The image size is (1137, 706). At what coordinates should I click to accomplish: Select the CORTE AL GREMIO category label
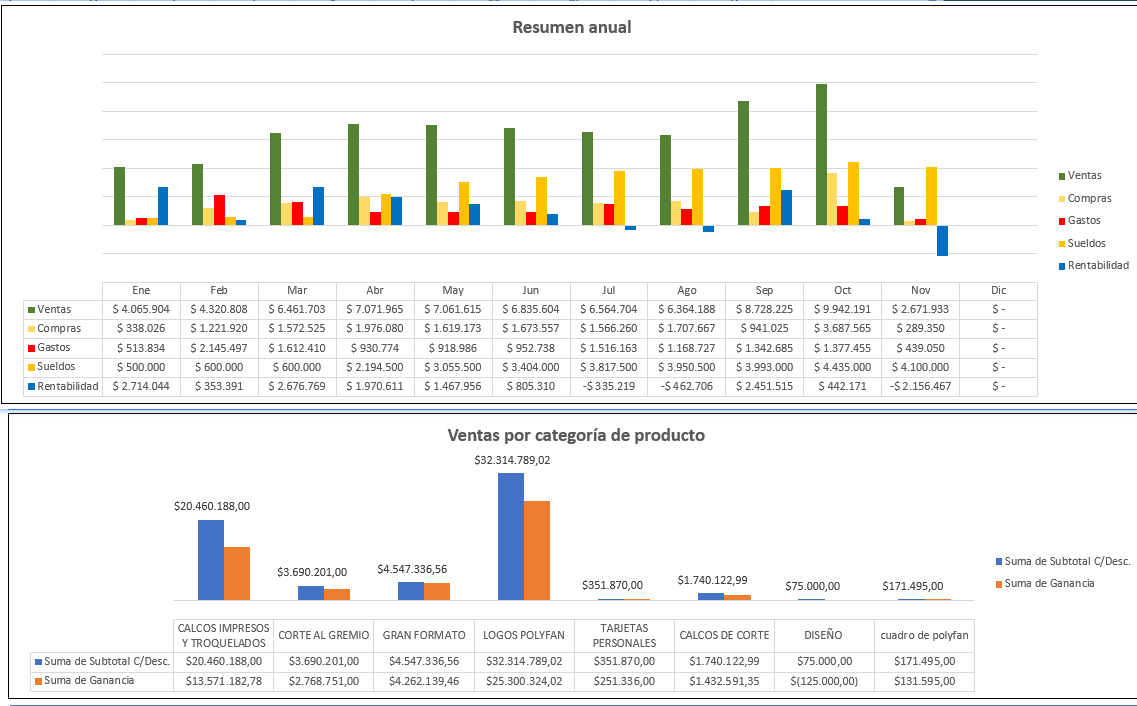323,636
